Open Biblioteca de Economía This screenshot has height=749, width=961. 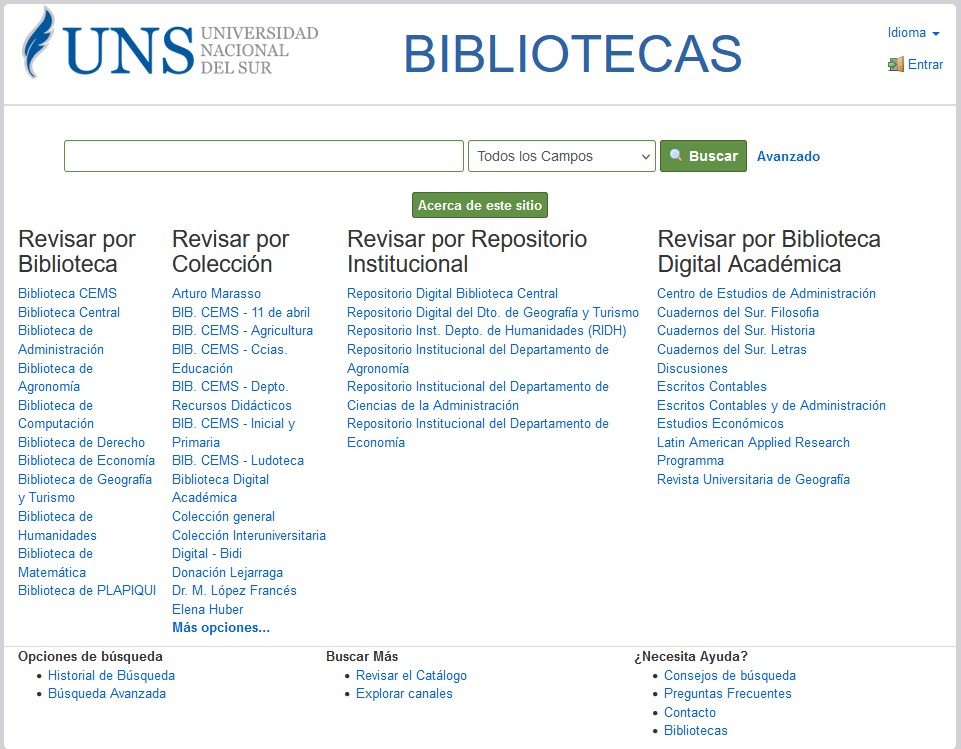[x=86, y=461]
